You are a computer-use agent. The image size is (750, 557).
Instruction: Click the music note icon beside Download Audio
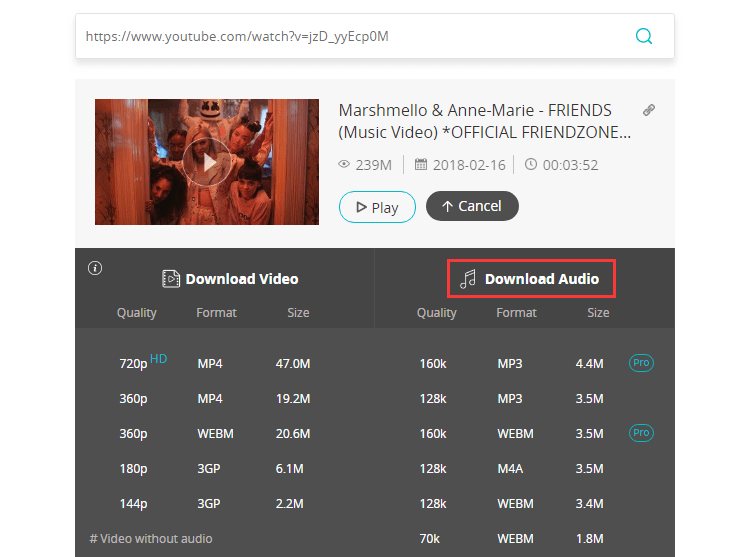pos(468,279)
